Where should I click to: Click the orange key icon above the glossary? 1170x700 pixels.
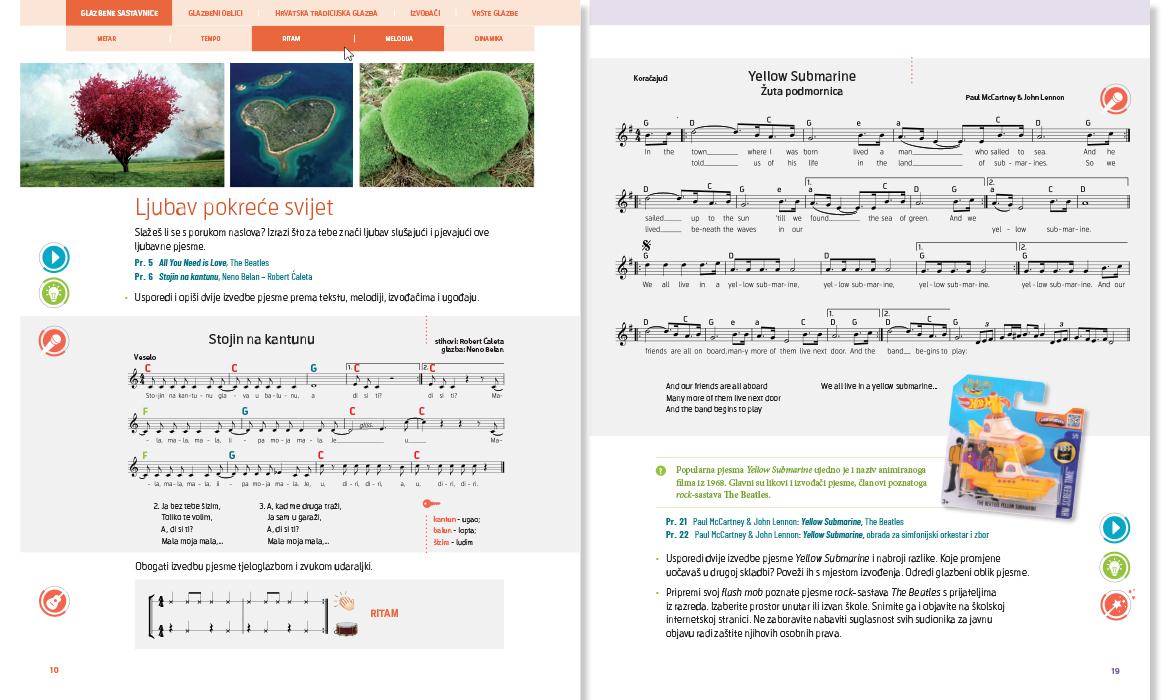(429, 504)
